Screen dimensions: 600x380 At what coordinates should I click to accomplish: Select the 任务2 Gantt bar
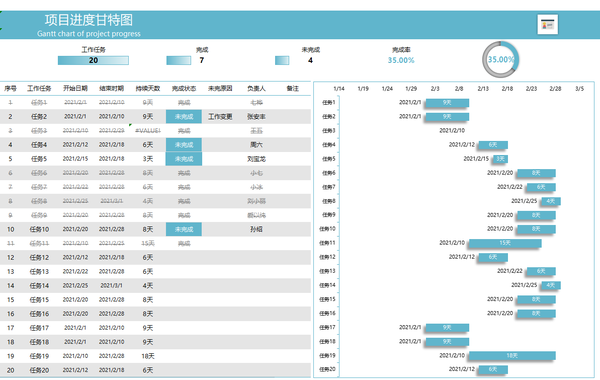[447, 117]
